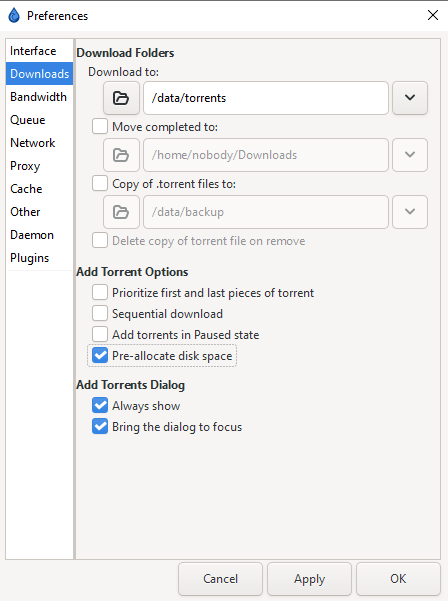Click the /data/torrents path input field
Viewport: 448px width, 601px height.
pos(266,98)
